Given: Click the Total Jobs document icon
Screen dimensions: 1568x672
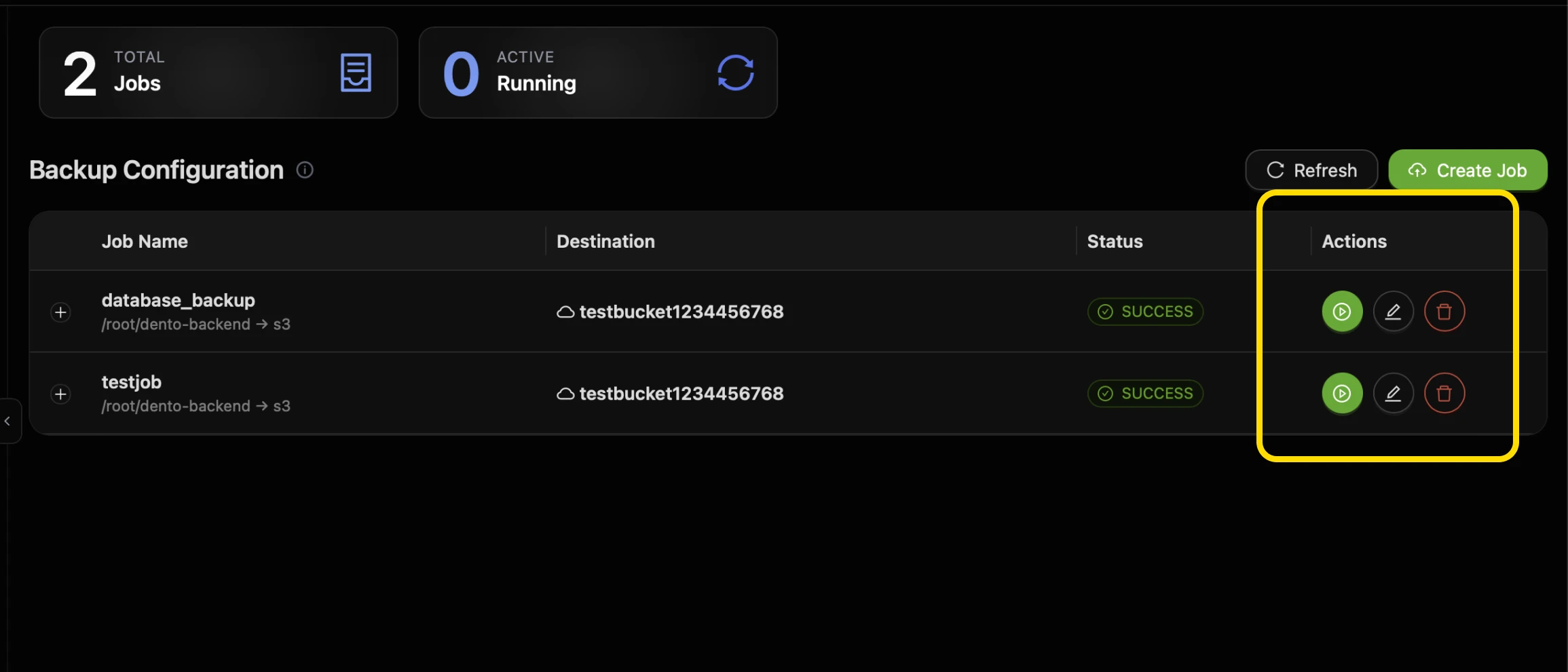Looking at the screenshot, I should click(x=356, y=73).
